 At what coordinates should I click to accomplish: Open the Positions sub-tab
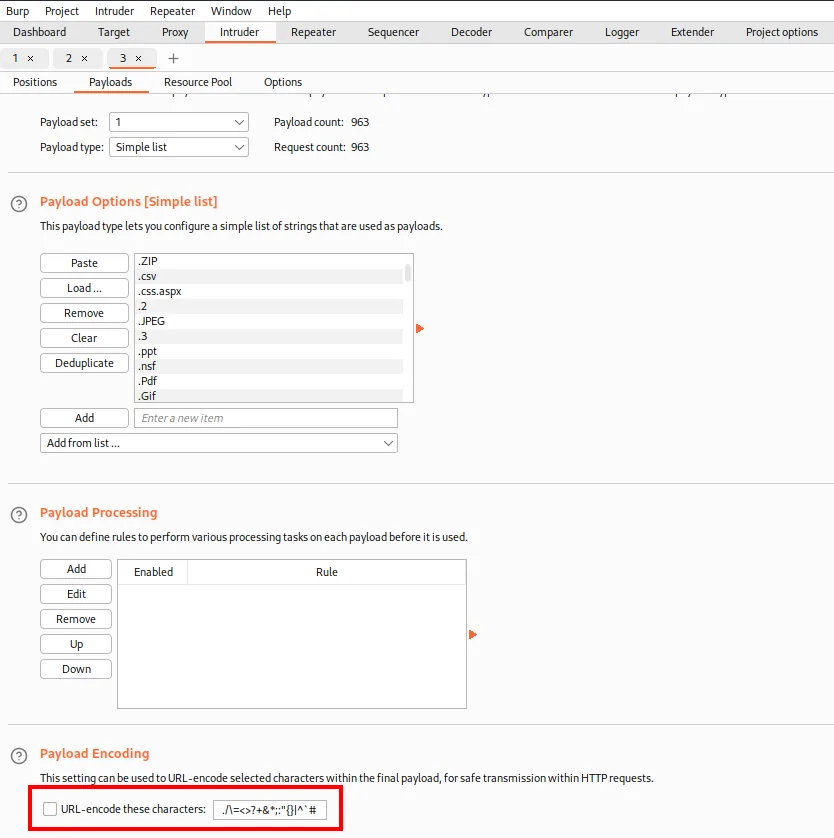coord(35,82)
